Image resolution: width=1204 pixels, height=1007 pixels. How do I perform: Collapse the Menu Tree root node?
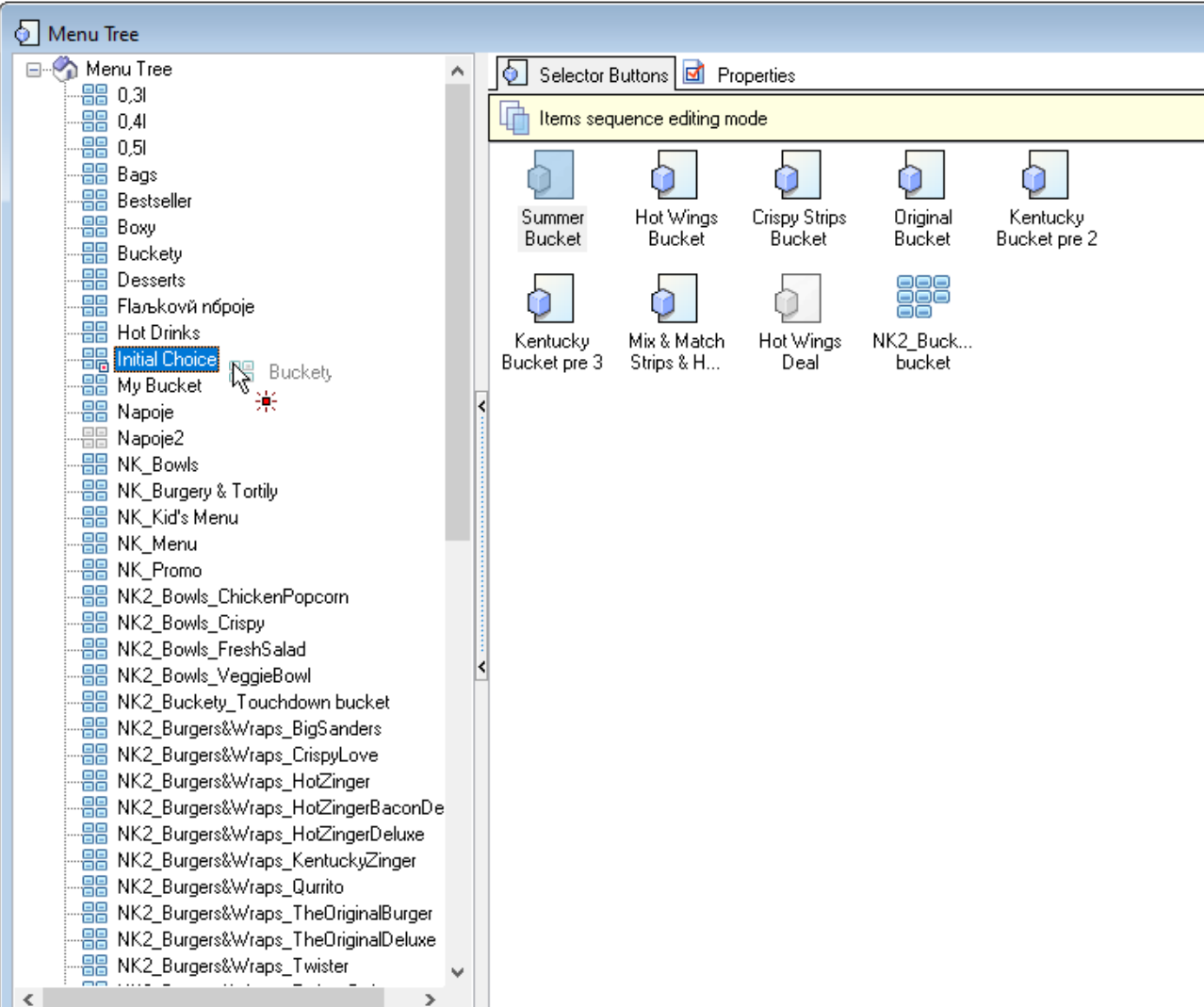34,70
